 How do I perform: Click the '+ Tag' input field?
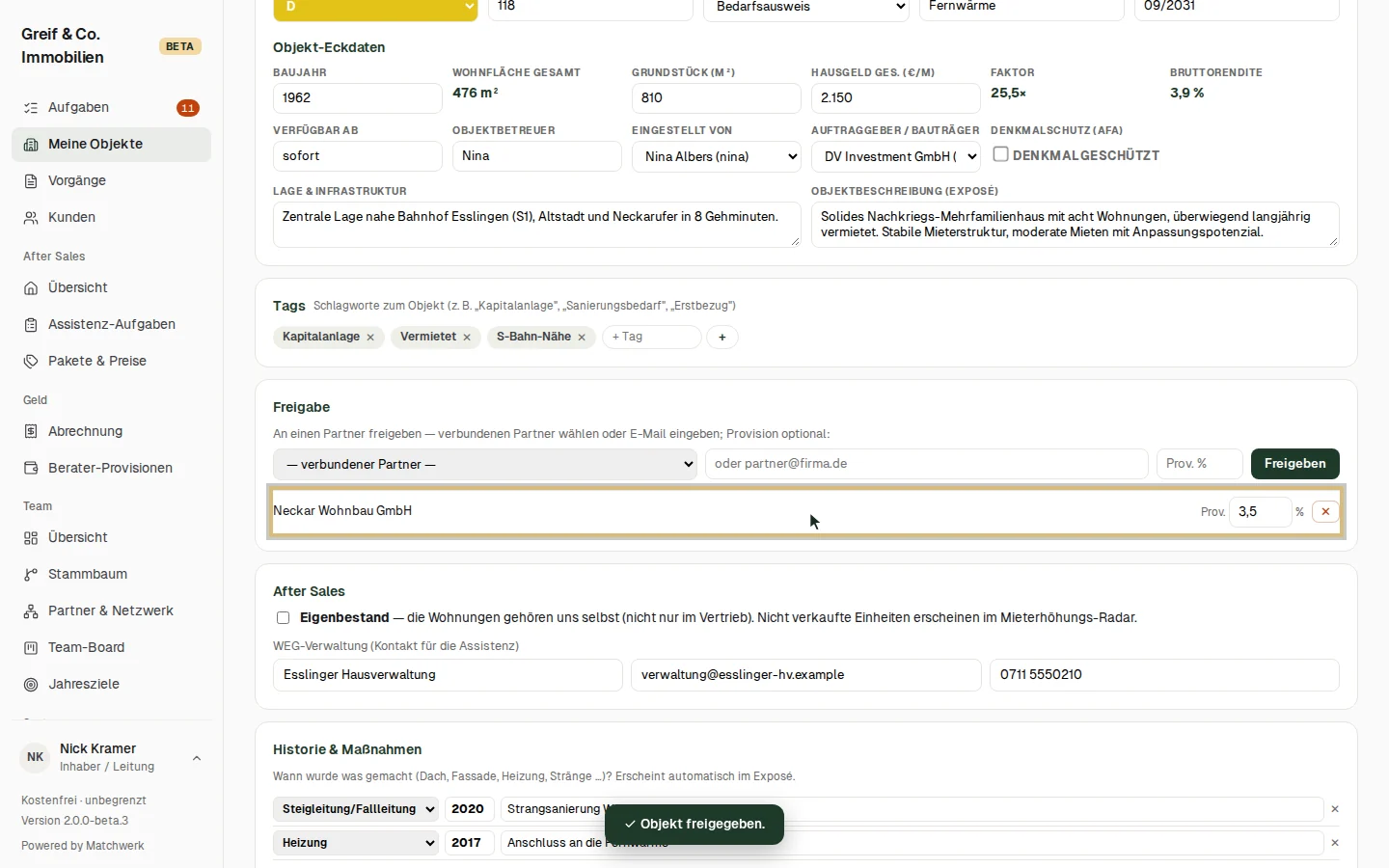point(652,338)
